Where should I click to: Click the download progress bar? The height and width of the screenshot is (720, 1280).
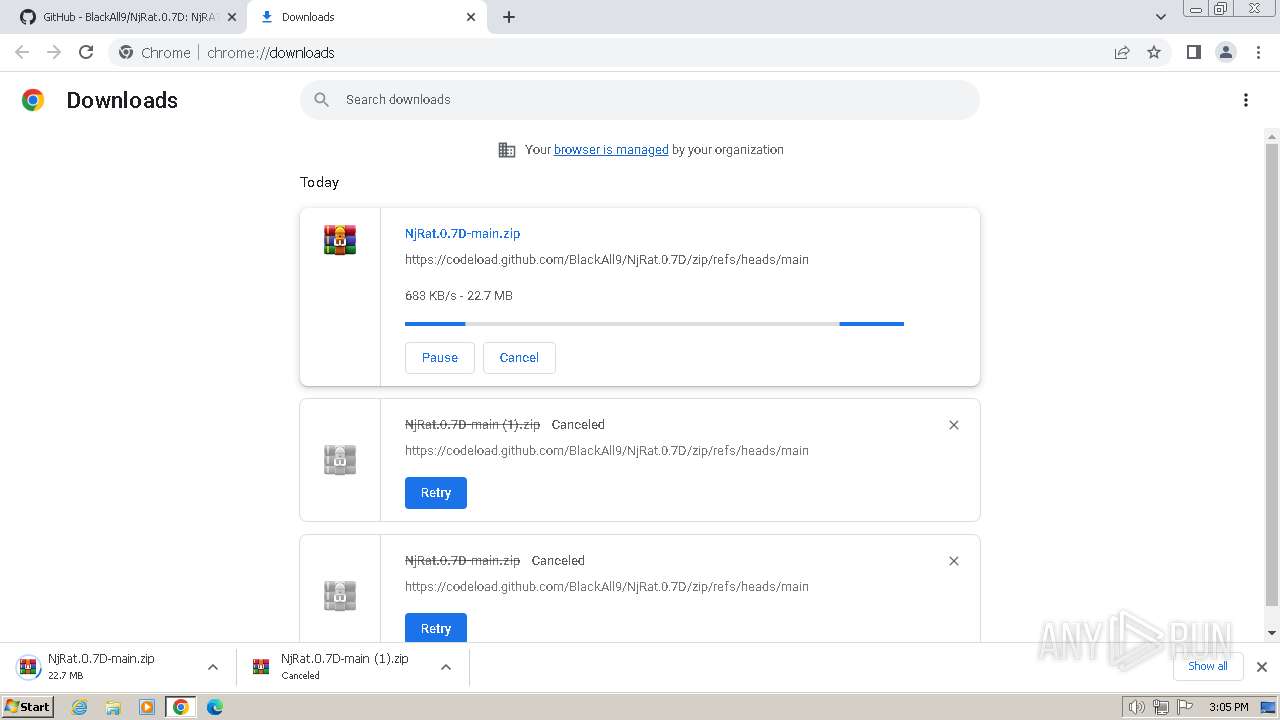(654, 324)
